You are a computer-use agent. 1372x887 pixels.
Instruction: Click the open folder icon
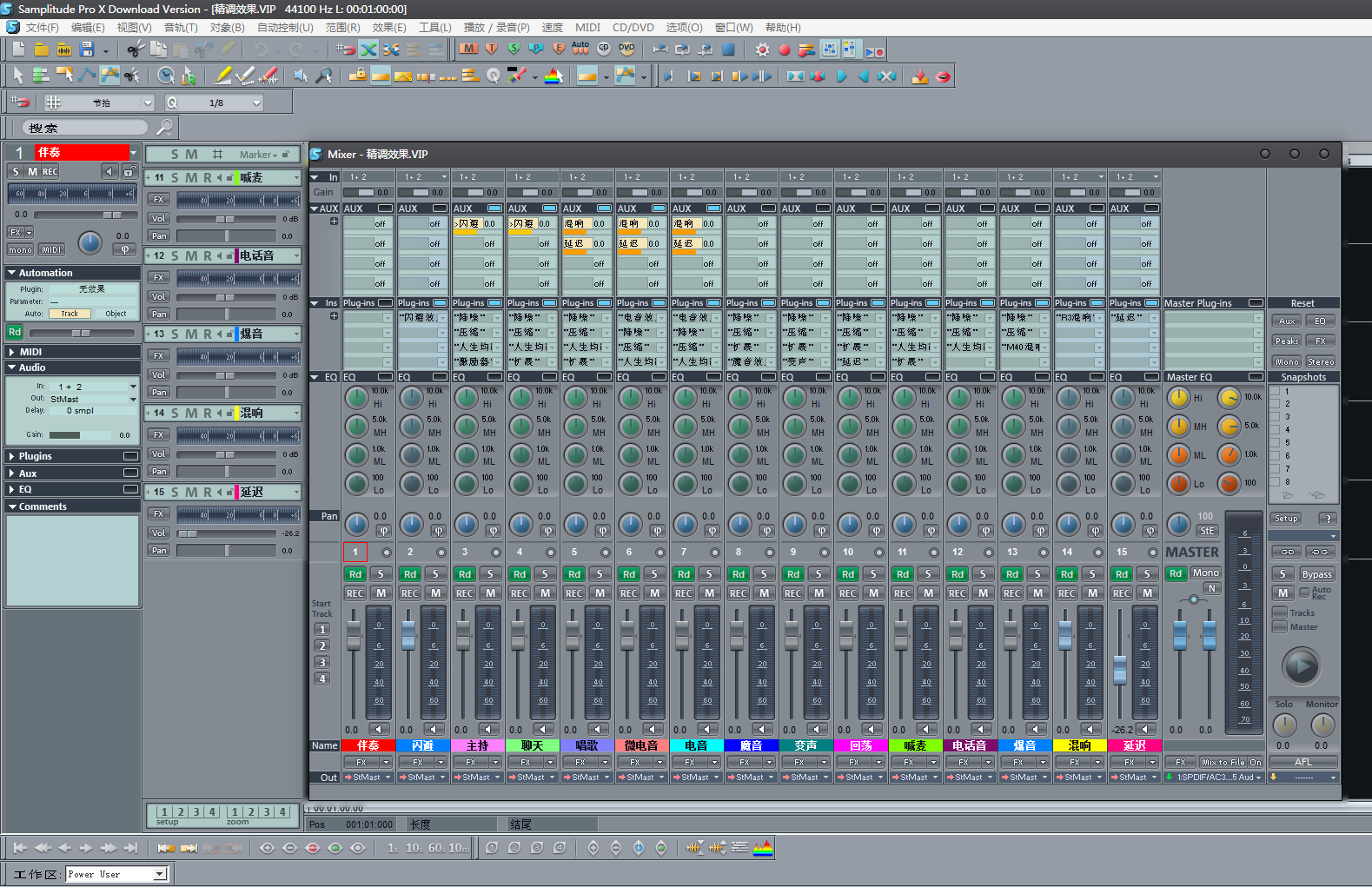coord(41,50)
